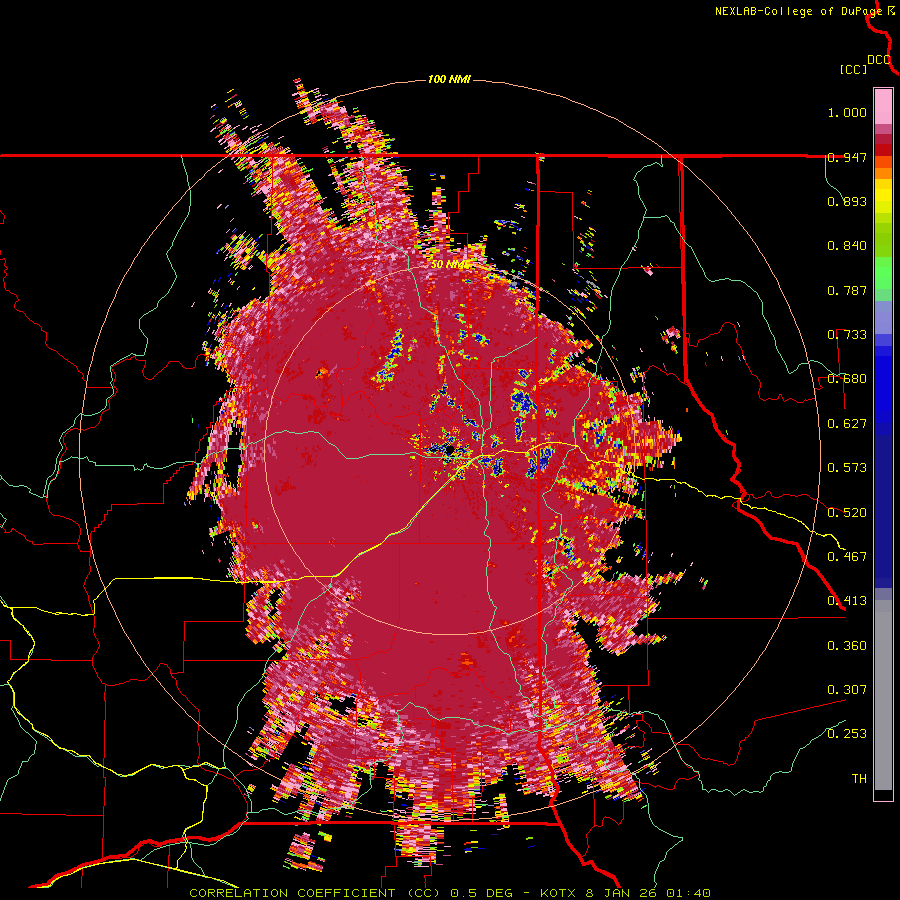Select the 0.413 scale value
This screenshot has width=900, height=900.
(x=847, y=601)
